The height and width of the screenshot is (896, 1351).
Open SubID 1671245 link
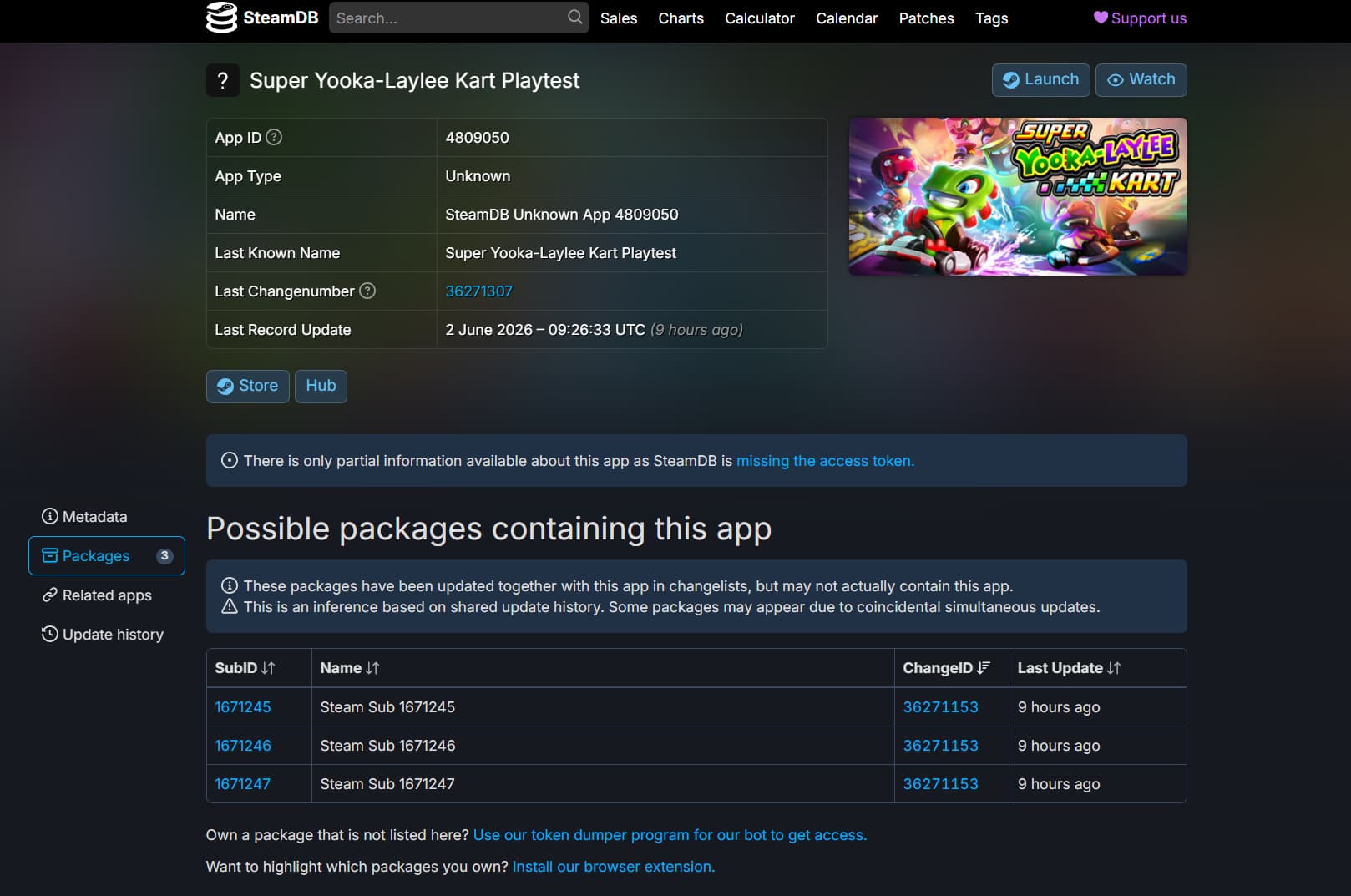pyautogui.click(x=243, y=707)
